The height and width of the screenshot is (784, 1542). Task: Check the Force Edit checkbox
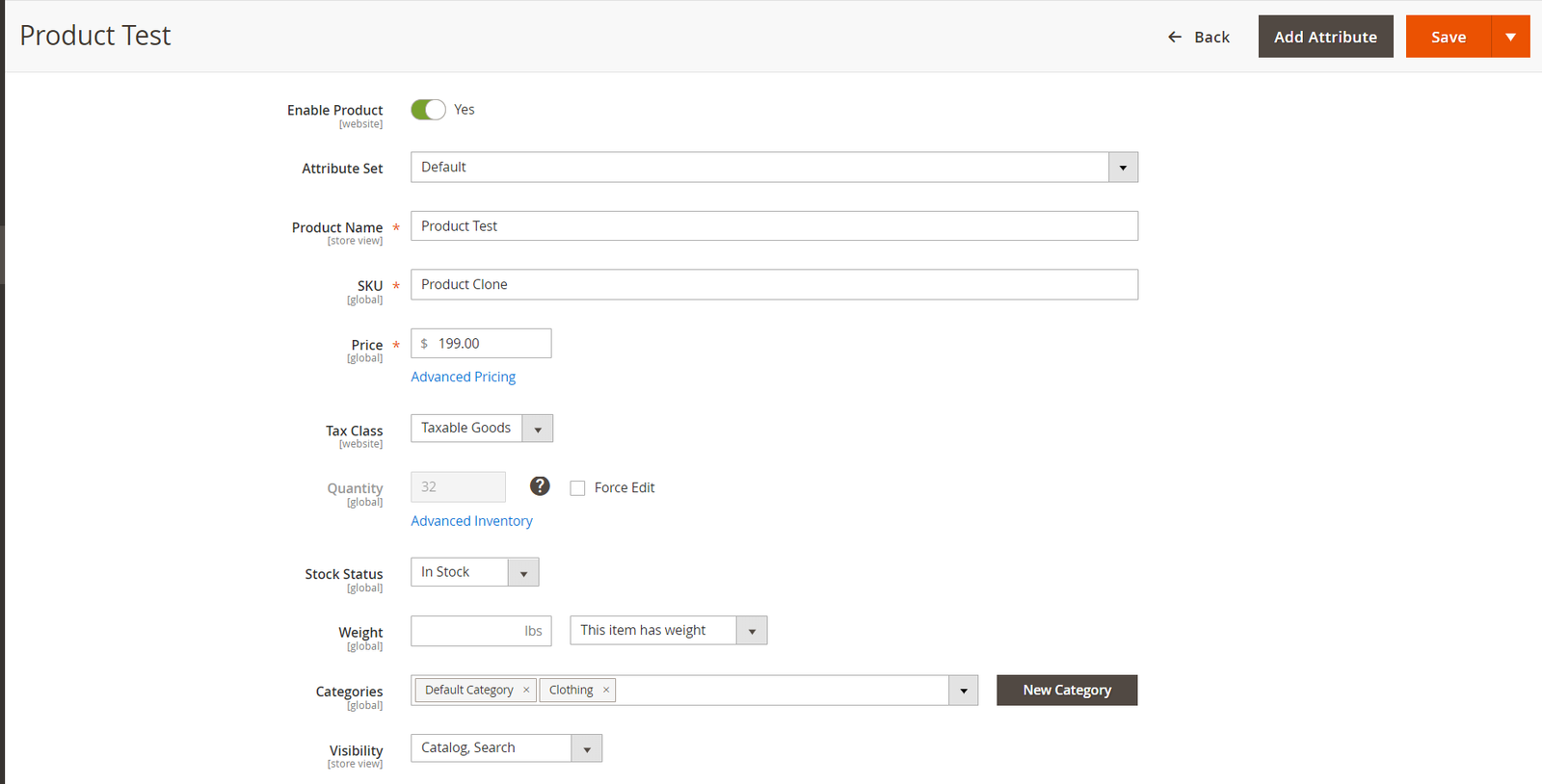577,488
